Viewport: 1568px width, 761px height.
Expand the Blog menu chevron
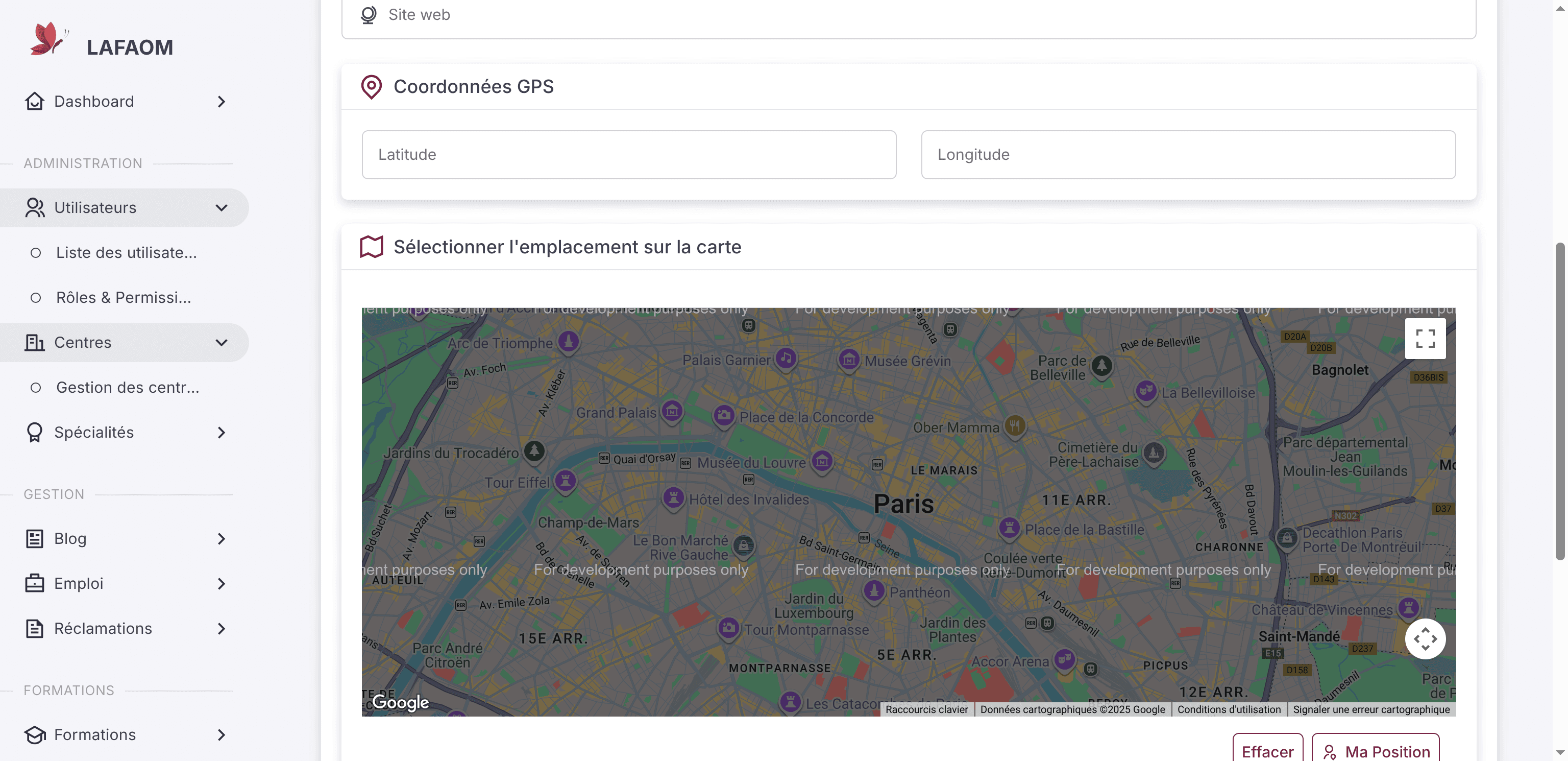point(222,539)
